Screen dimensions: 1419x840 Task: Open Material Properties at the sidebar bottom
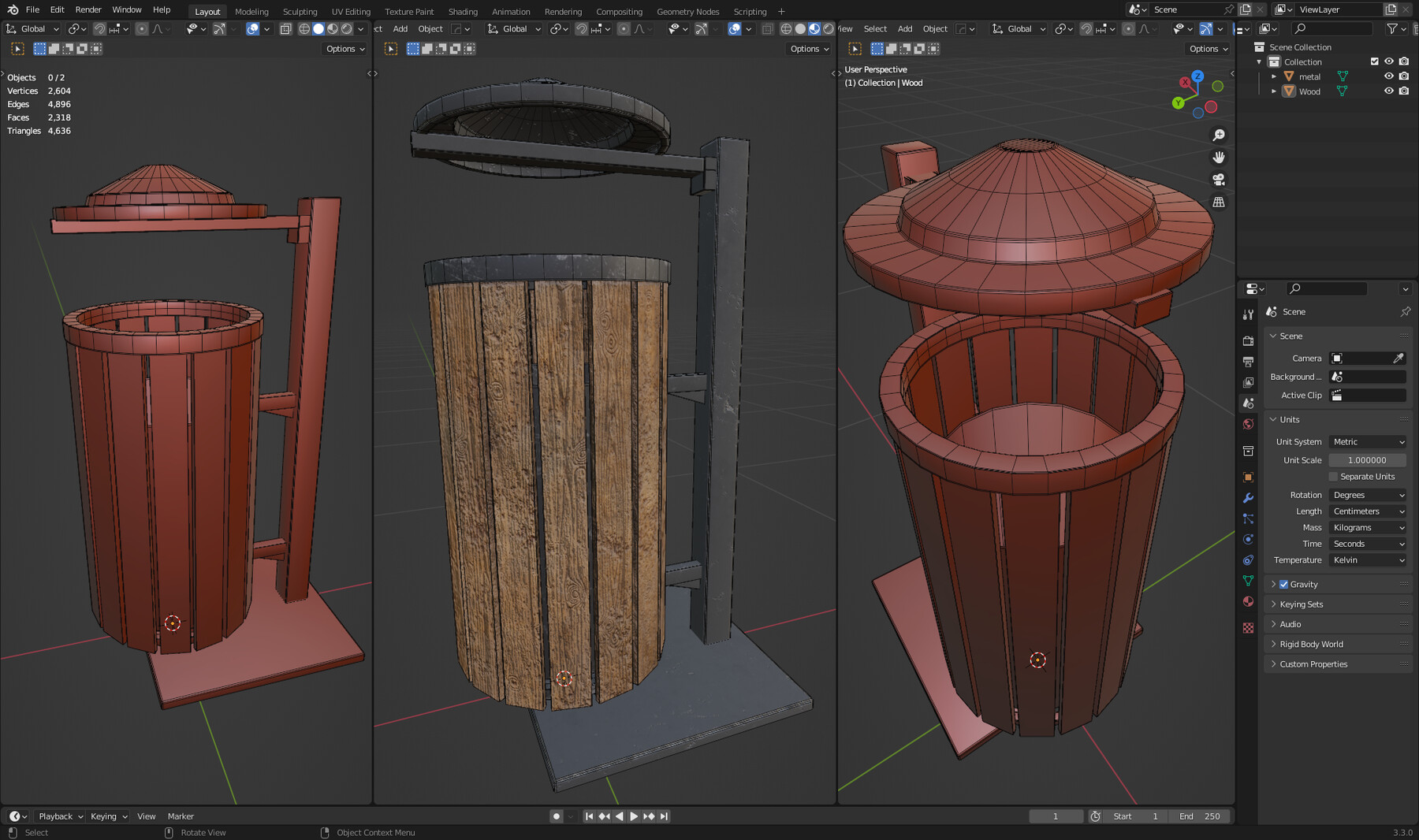(x=1249, y=601)
